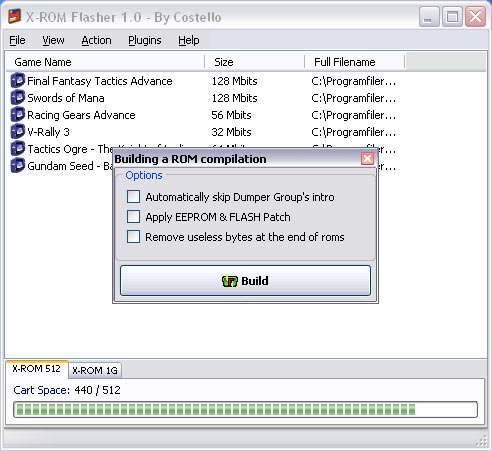Close the Building a ROM compilation dialog

367,159
